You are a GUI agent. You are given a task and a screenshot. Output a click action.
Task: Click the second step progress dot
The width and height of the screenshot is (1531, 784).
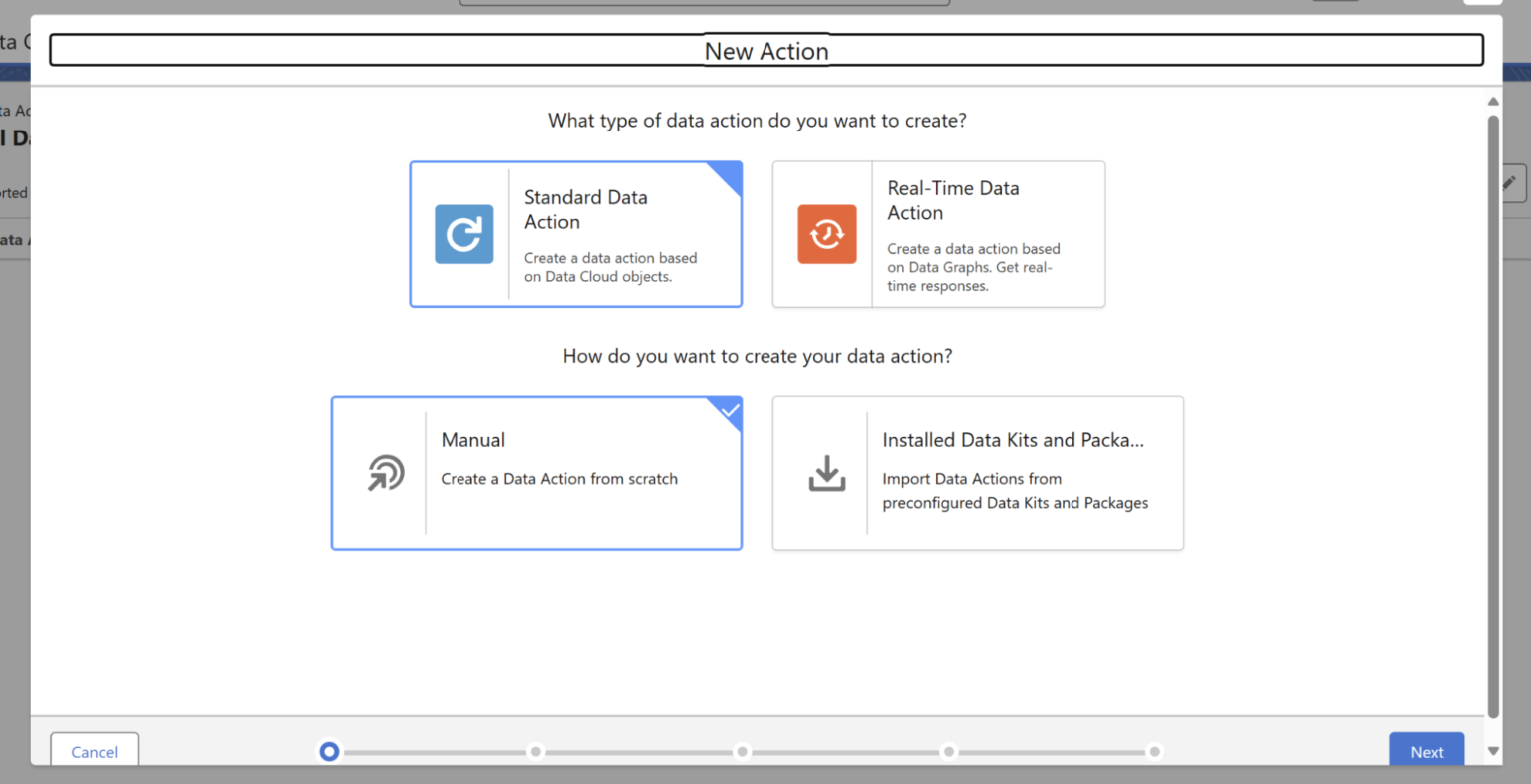point(536,751)
